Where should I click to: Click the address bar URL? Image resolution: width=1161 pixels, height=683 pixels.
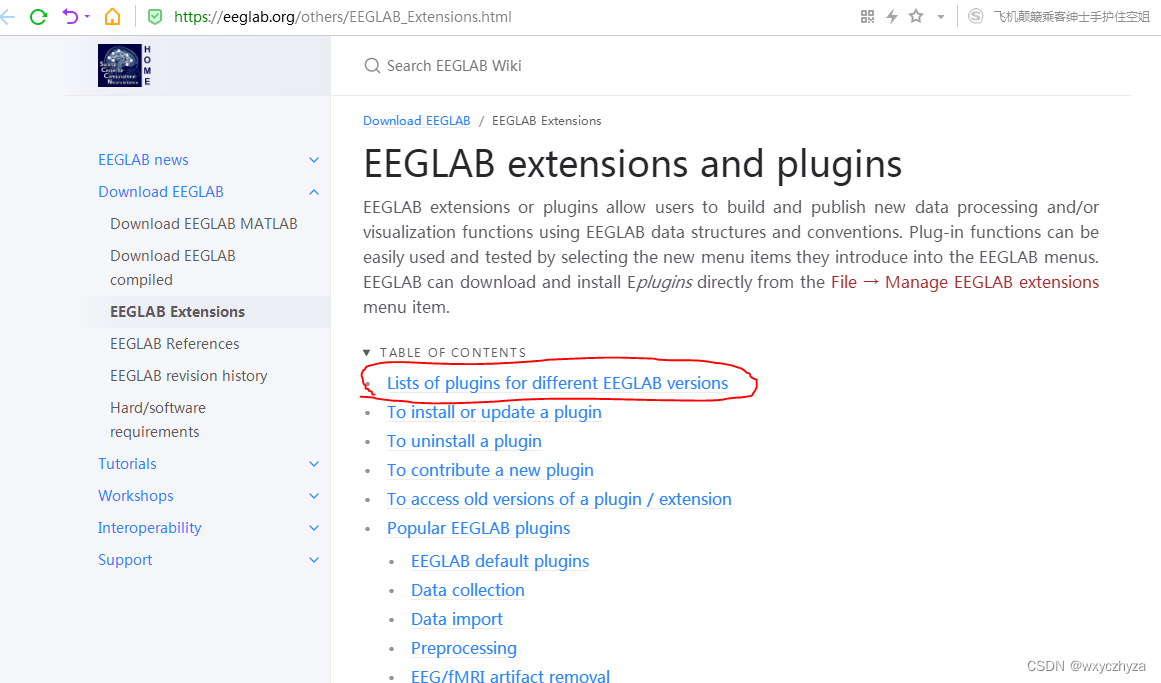pos(343,16)
